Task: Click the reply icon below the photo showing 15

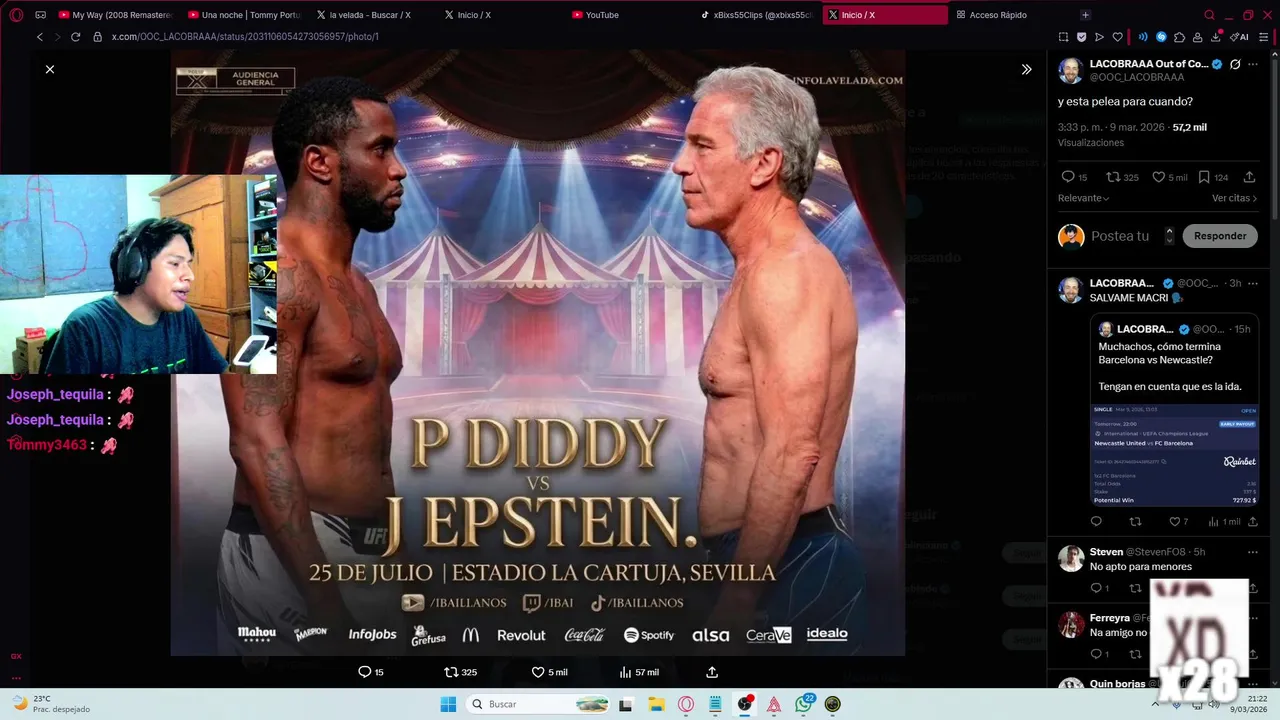Action: click(x=371, y=672)
